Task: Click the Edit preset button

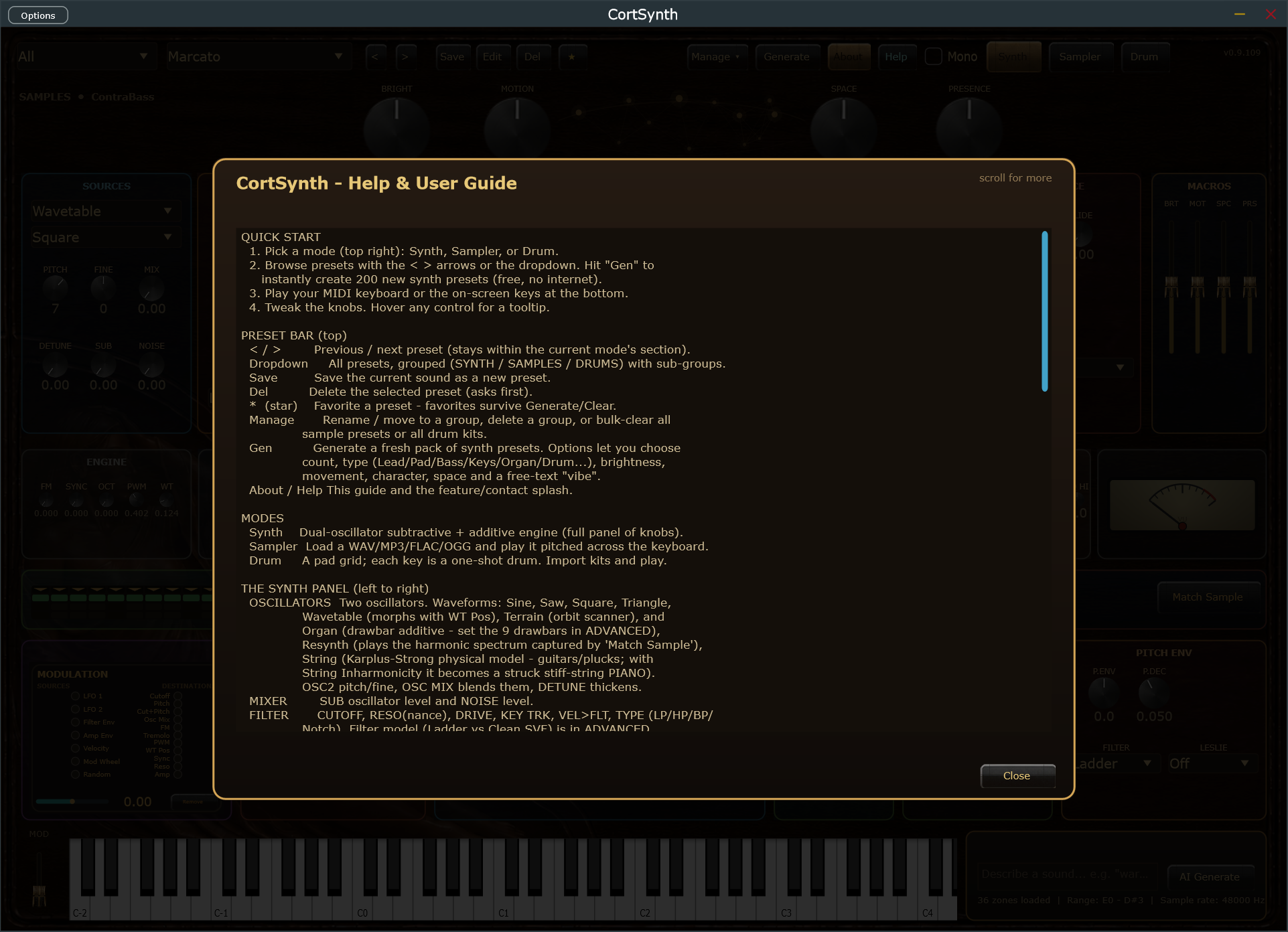Action: pos(492,57)
